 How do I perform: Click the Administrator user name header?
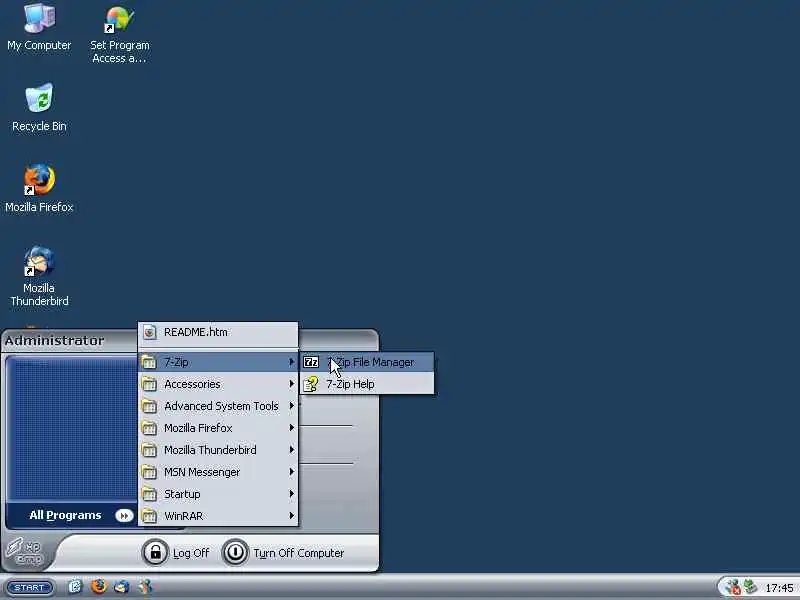pyautogui.click(x=55, y=340)
